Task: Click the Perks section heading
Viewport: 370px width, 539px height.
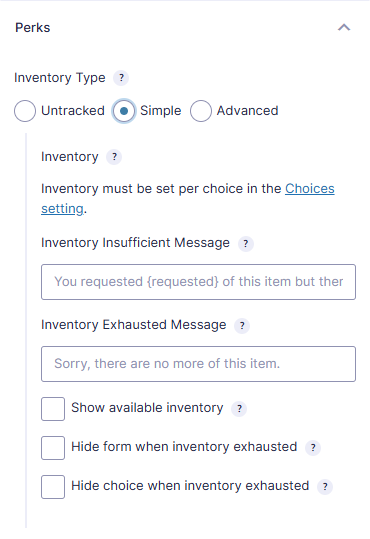Action: pos(33,28)
